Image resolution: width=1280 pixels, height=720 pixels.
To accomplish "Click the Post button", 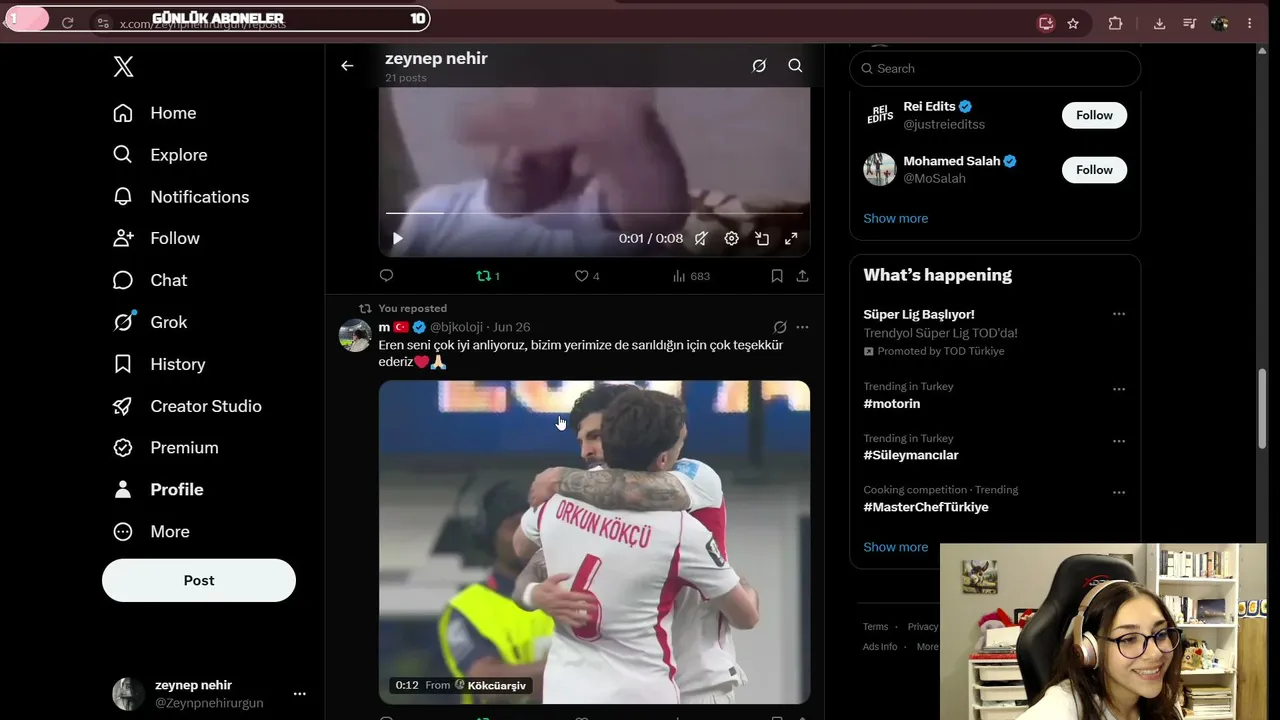I will tap(199, 580).
